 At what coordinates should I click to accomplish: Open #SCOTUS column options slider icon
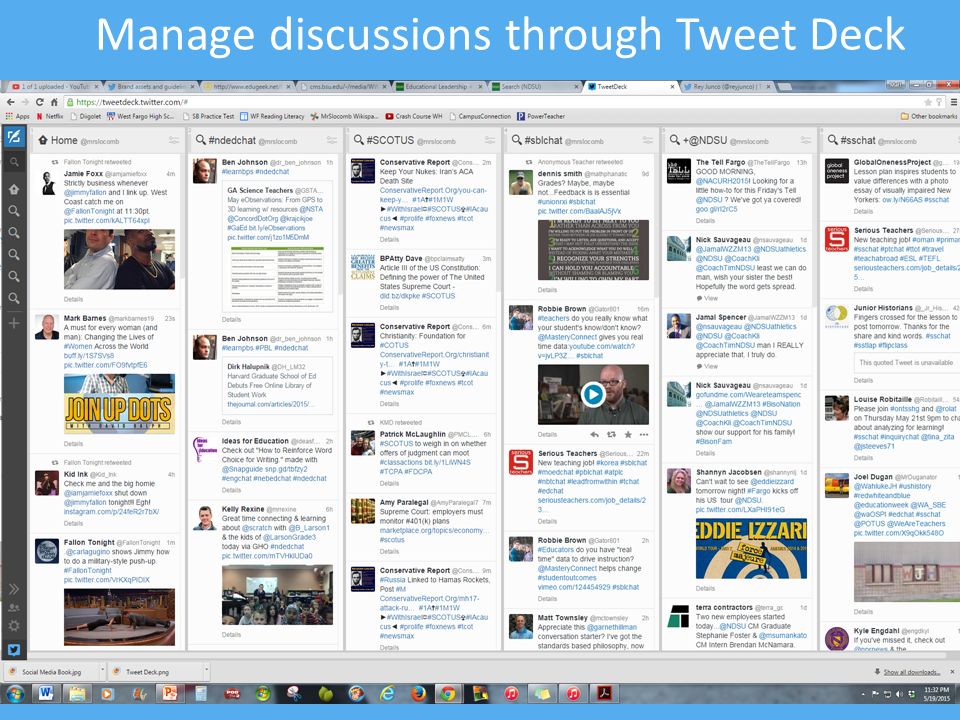tap(490, 141)
